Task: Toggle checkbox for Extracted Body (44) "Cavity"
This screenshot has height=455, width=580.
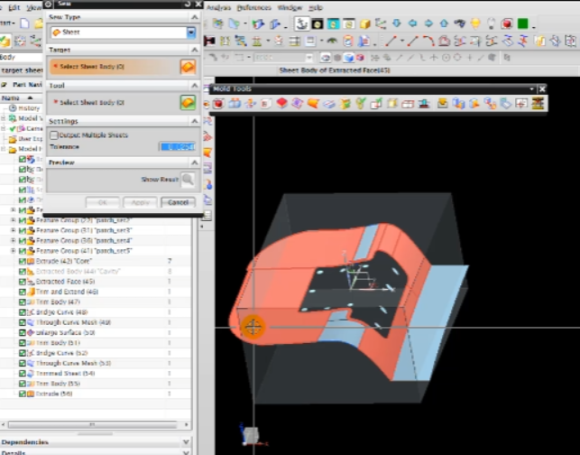Action: (x=22, y=272)
